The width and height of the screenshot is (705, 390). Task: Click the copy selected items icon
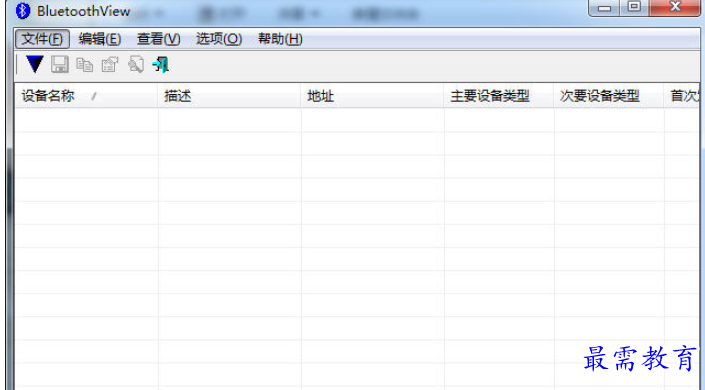pos(84,65)
